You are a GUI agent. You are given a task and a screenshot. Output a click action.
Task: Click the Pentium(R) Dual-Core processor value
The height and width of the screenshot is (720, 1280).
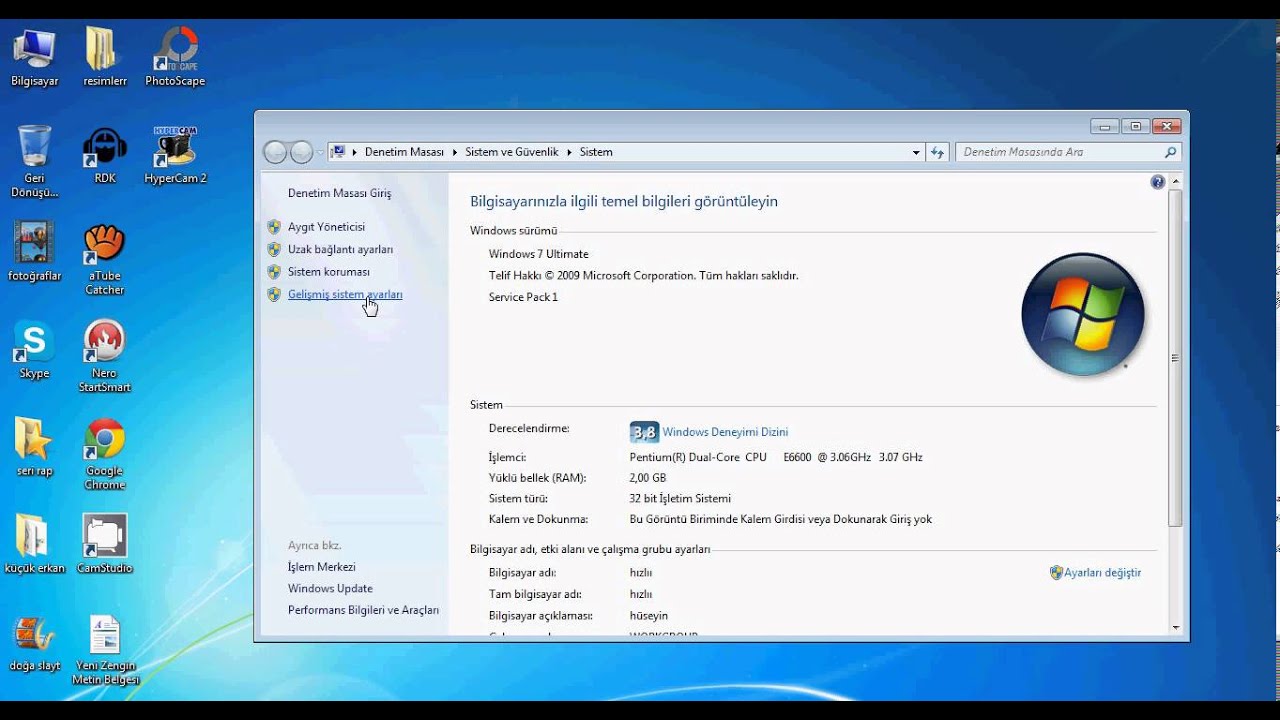(776, 457)
